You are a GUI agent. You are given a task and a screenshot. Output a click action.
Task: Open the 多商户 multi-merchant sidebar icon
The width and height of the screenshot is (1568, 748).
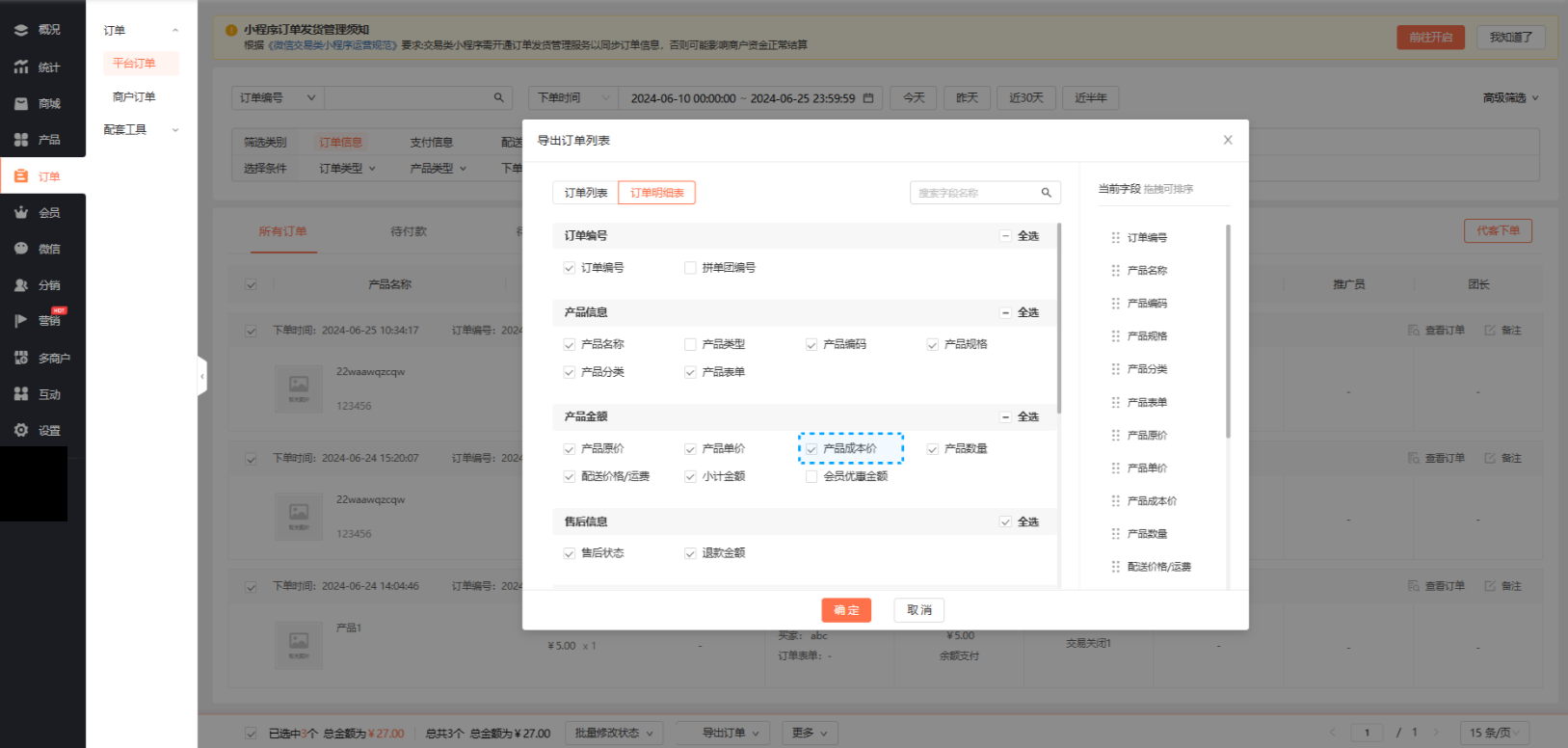(x=20, y=358)
